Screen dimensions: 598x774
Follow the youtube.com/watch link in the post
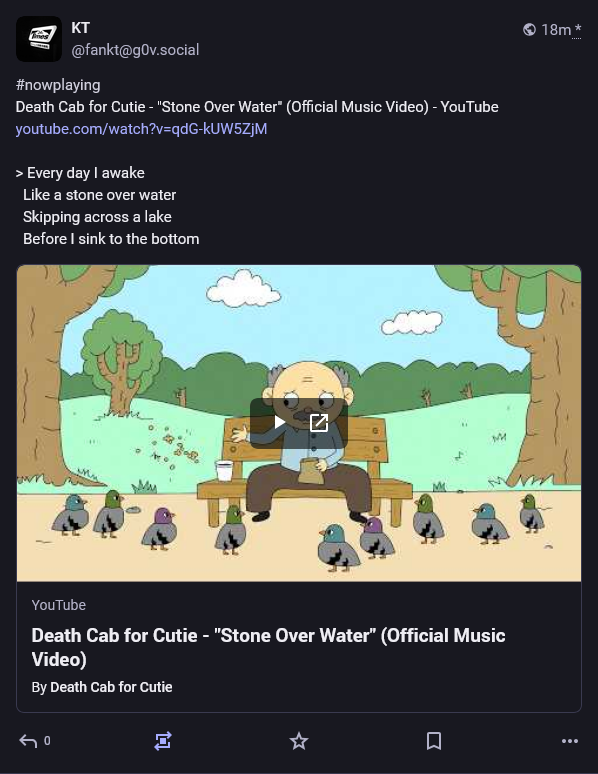(x=141, y=129)
